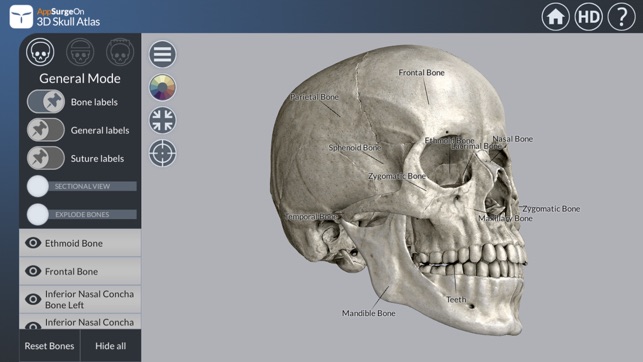Click the Frontal Bone label on skull

pos(421,73)
